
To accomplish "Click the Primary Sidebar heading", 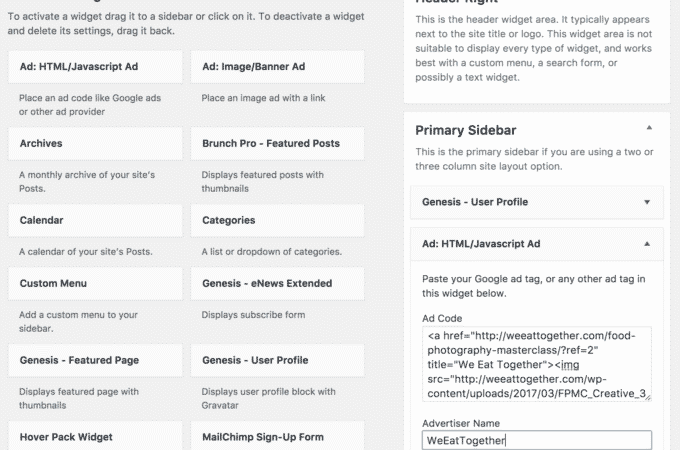I will pyautogui.click(x=466, y=130).
